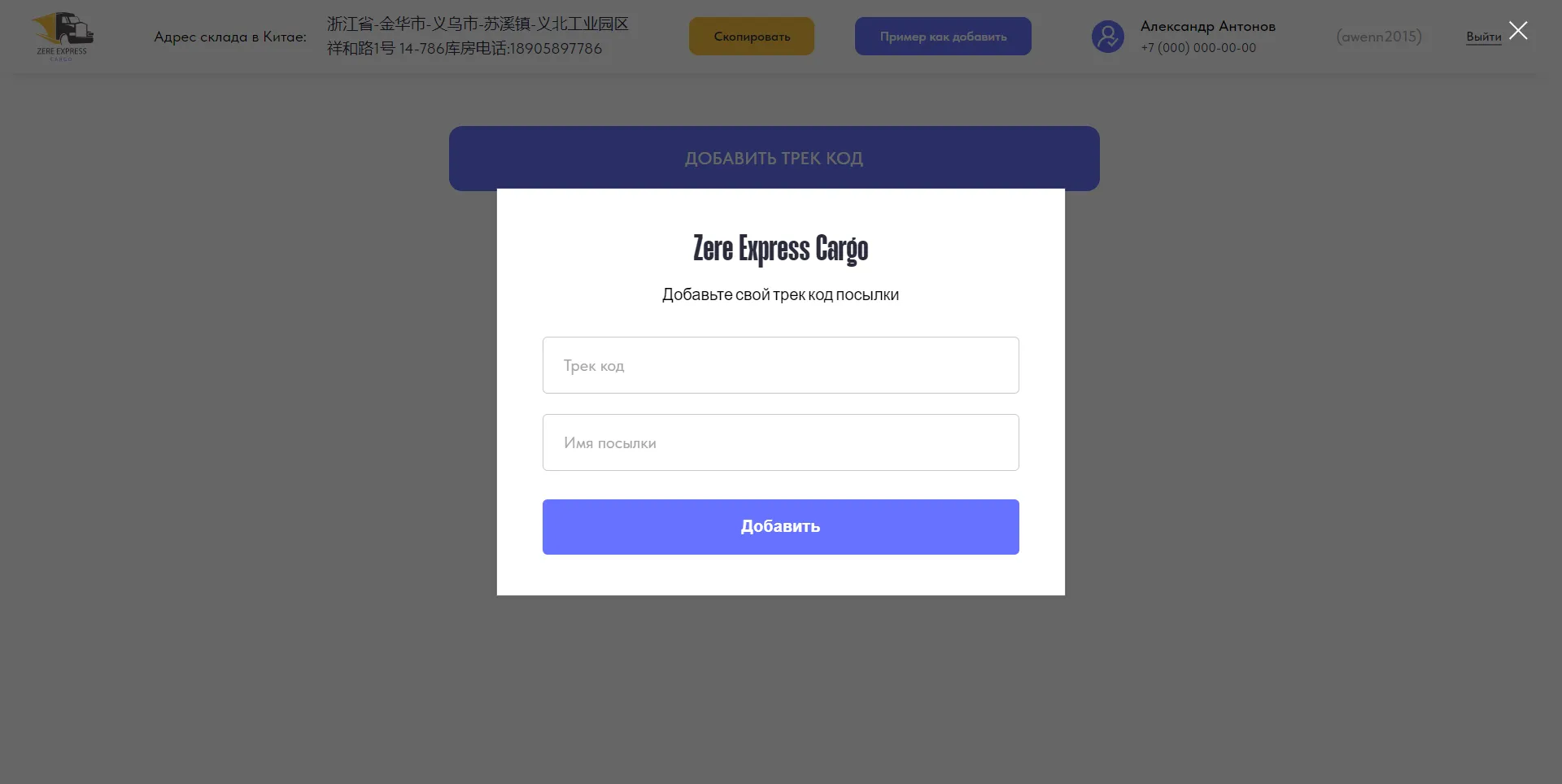The image size is (1562, 784).
Task: Click the Адрес склада в Китае label
Action: (x=230, y=37)
